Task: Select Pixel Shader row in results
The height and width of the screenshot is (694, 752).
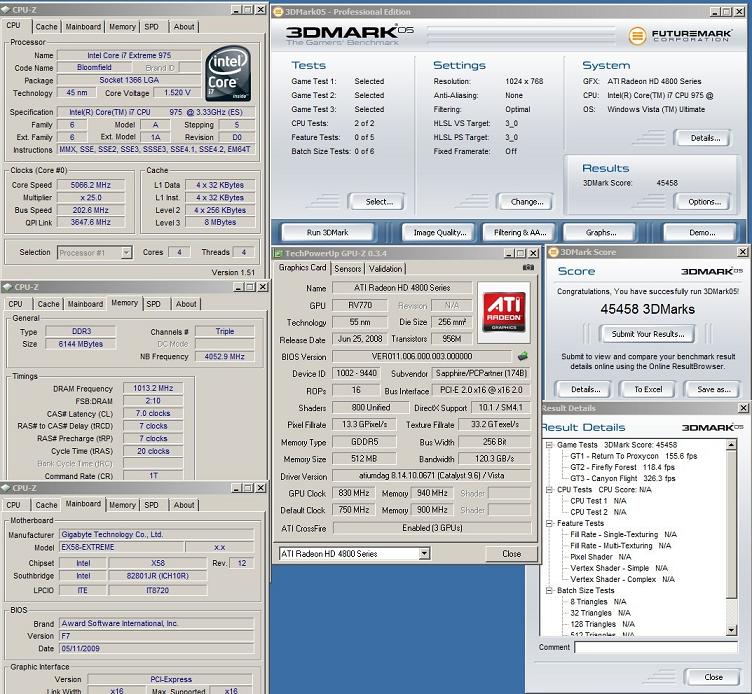Action: coord(600,557)
